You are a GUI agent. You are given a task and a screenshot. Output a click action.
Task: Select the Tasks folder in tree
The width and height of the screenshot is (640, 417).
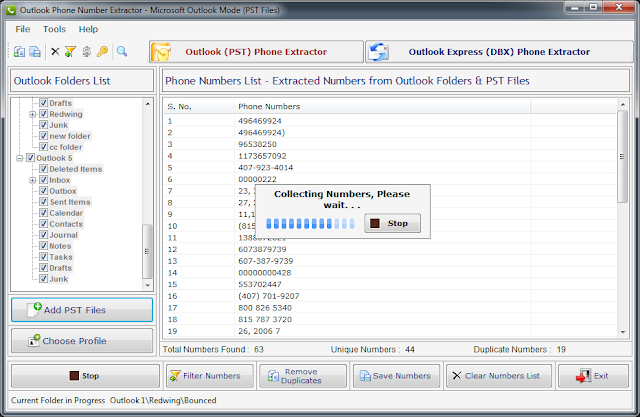click(61, 257)
